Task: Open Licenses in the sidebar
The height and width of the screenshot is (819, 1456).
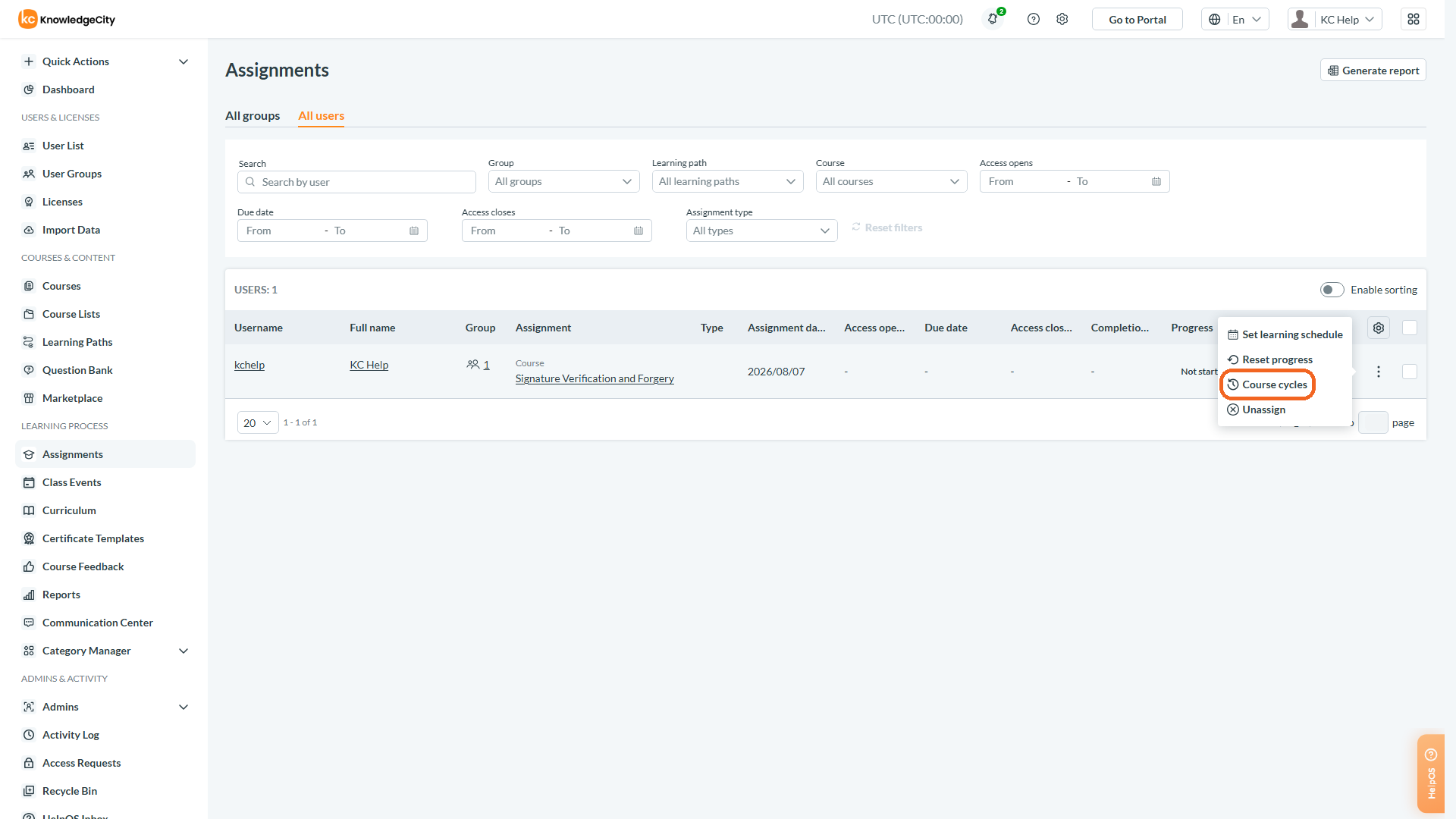Action: point(62,202)
